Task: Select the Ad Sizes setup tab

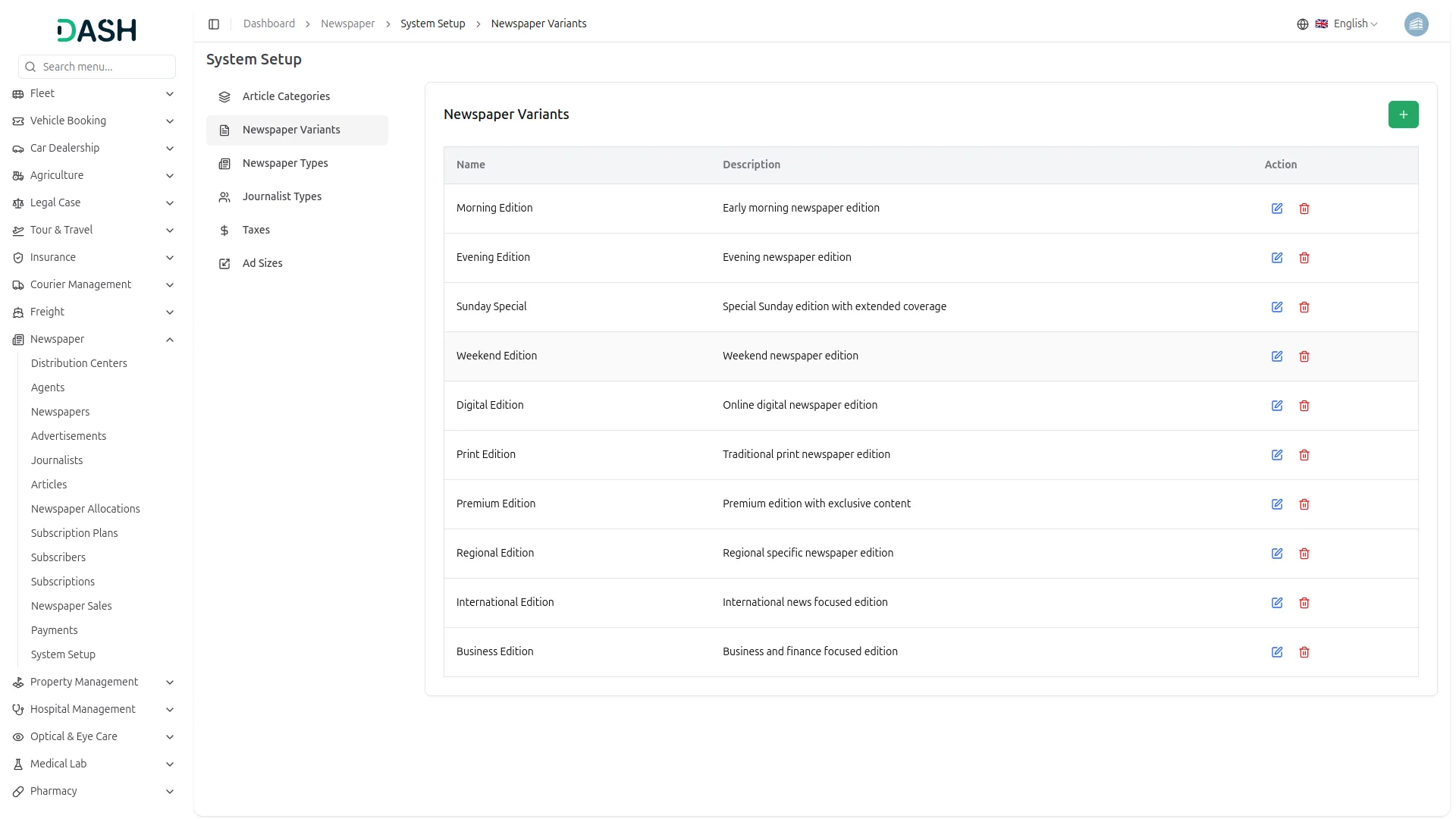Action: pyautogui.click(x=262, y=263)
